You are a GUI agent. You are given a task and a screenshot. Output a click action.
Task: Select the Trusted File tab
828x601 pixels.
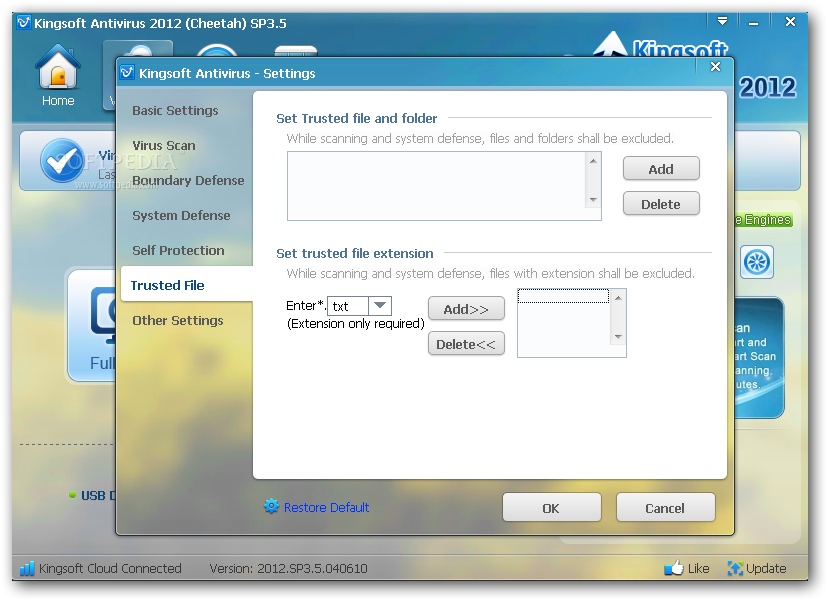pyautogui.click(x=187, y=285)
